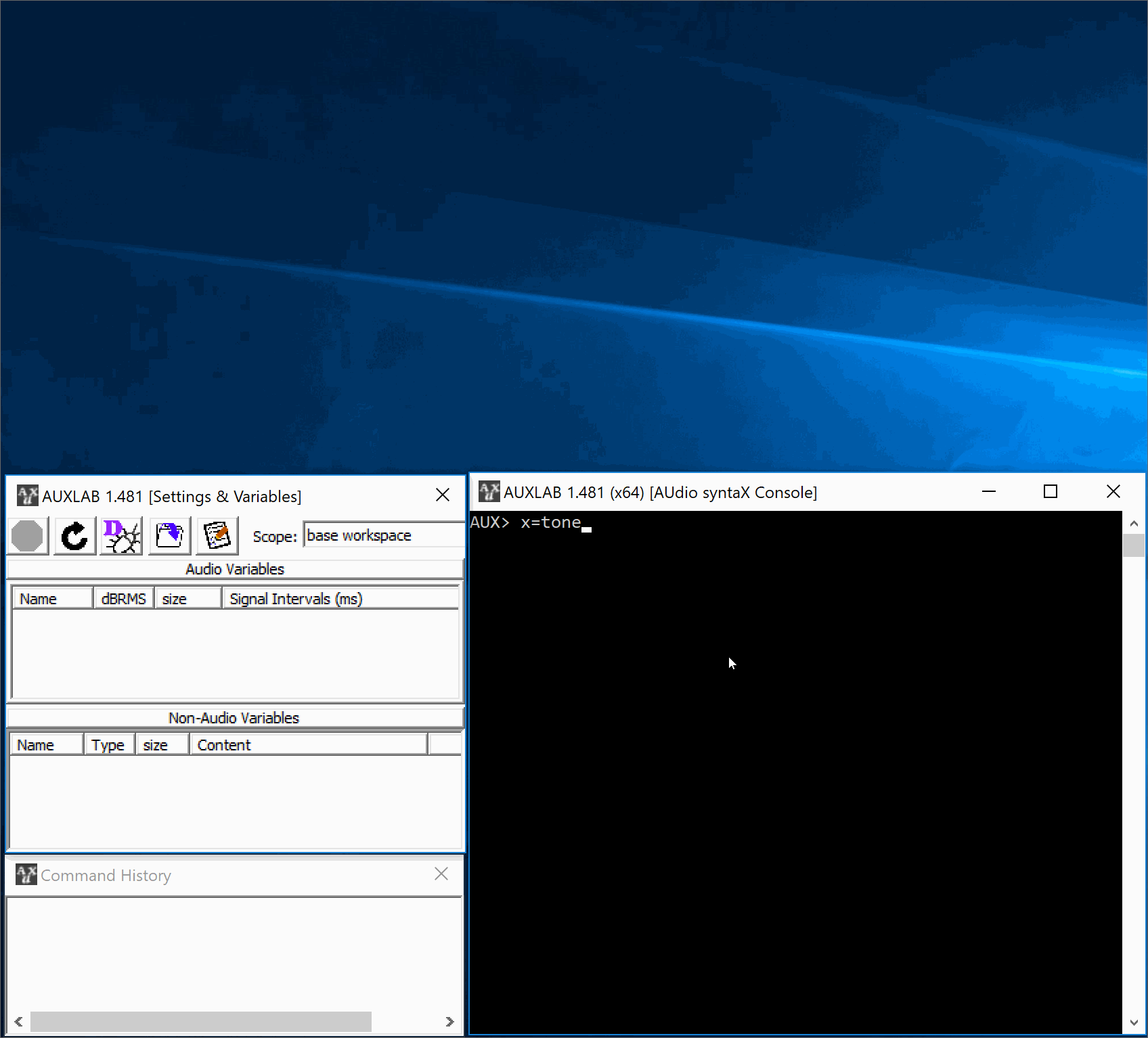Click the AUXLAB icon in Settings & Variables title
Image resolution: width=1148 pixels, height=1038 pixels.
point(27,496)
